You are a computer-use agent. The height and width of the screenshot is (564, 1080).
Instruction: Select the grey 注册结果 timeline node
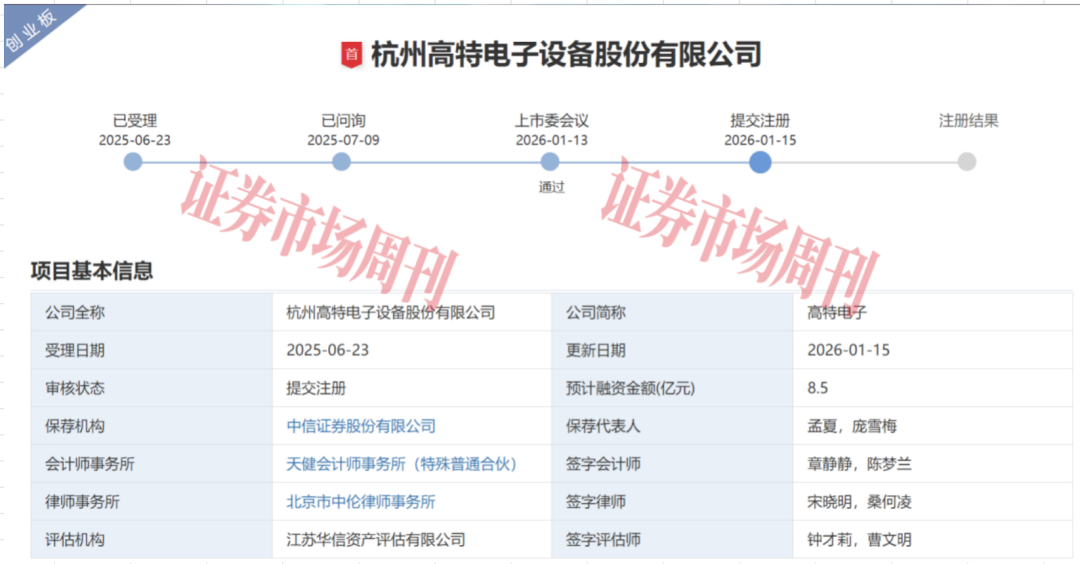coord(967,162)
